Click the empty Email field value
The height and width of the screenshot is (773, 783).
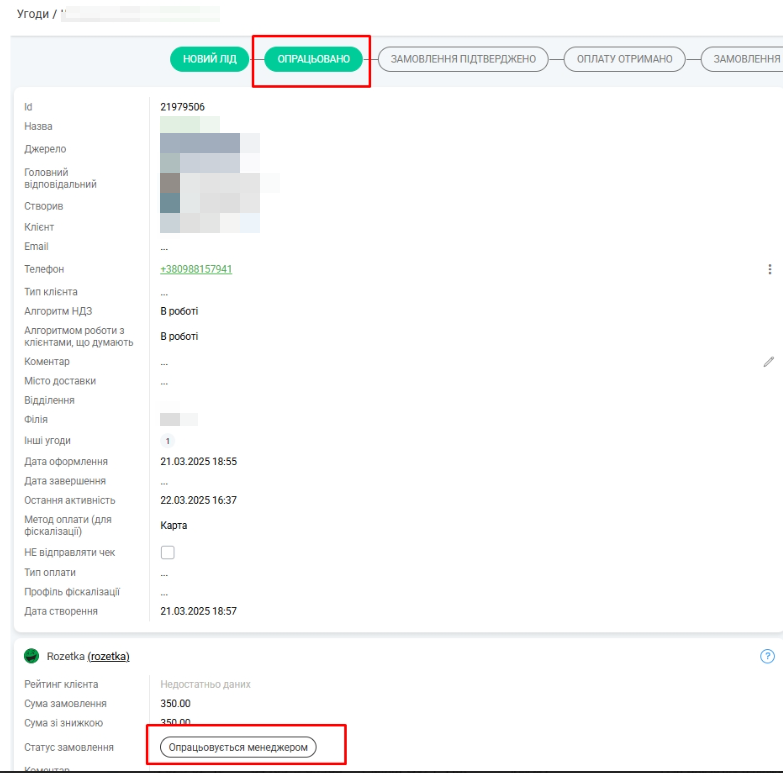165,247
